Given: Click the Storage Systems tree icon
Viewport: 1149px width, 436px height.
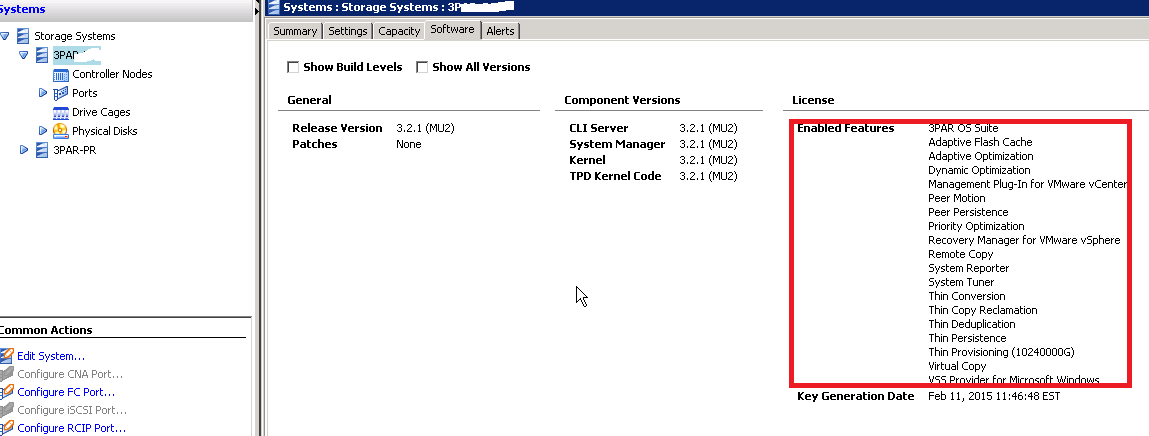Looking at the screenshot, I should pyautogui.click(x=23, y=36).
